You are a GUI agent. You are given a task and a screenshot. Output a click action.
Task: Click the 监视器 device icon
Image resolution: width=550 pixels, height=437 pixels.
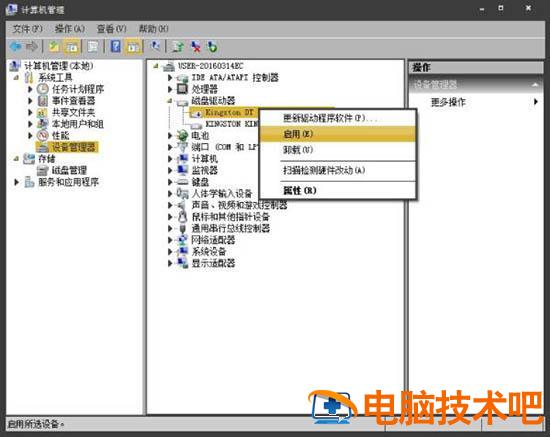pyautogui.click(x=182, y=170)
